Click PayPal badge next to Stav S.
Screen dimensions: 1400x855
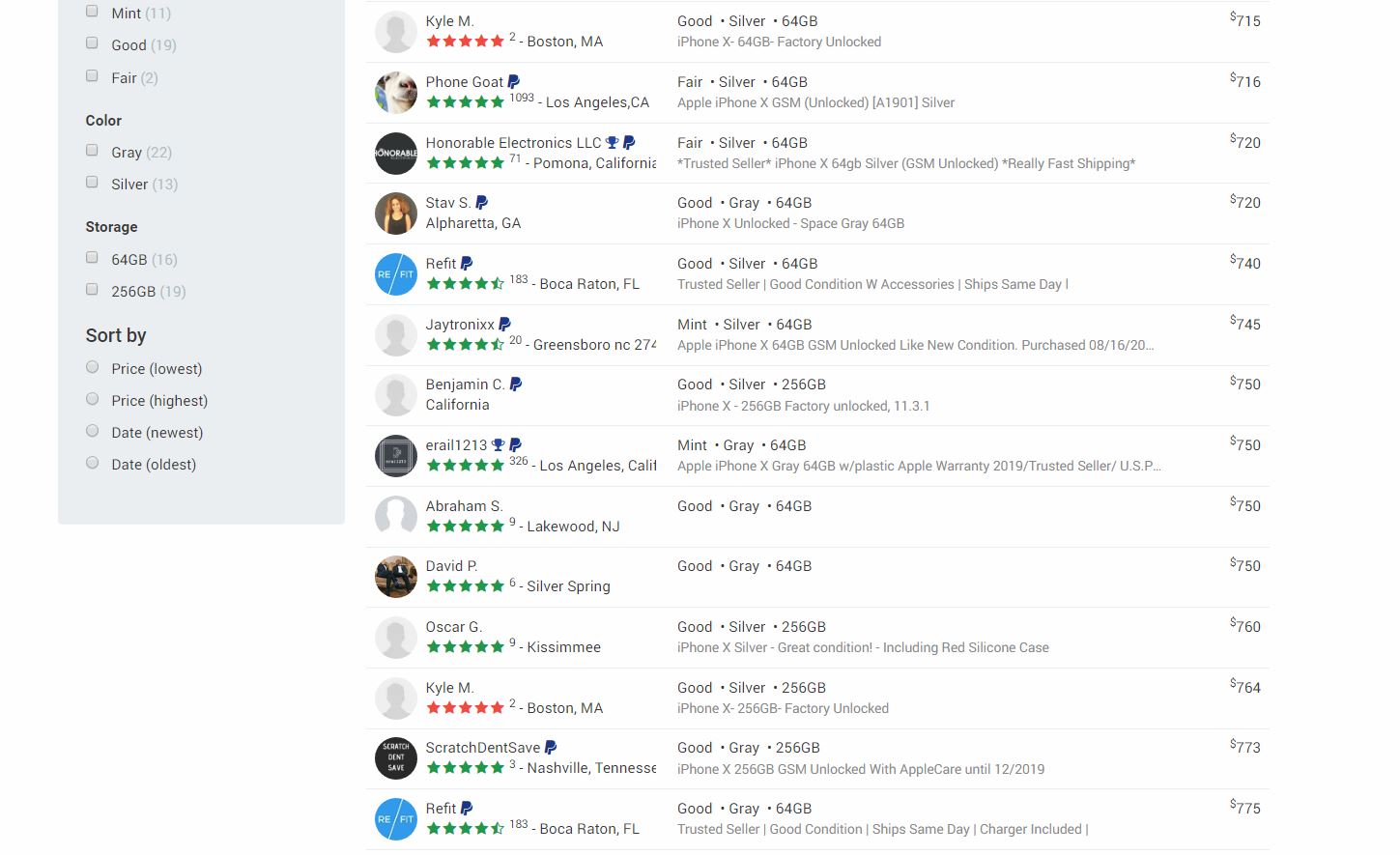tap(481, 203)
